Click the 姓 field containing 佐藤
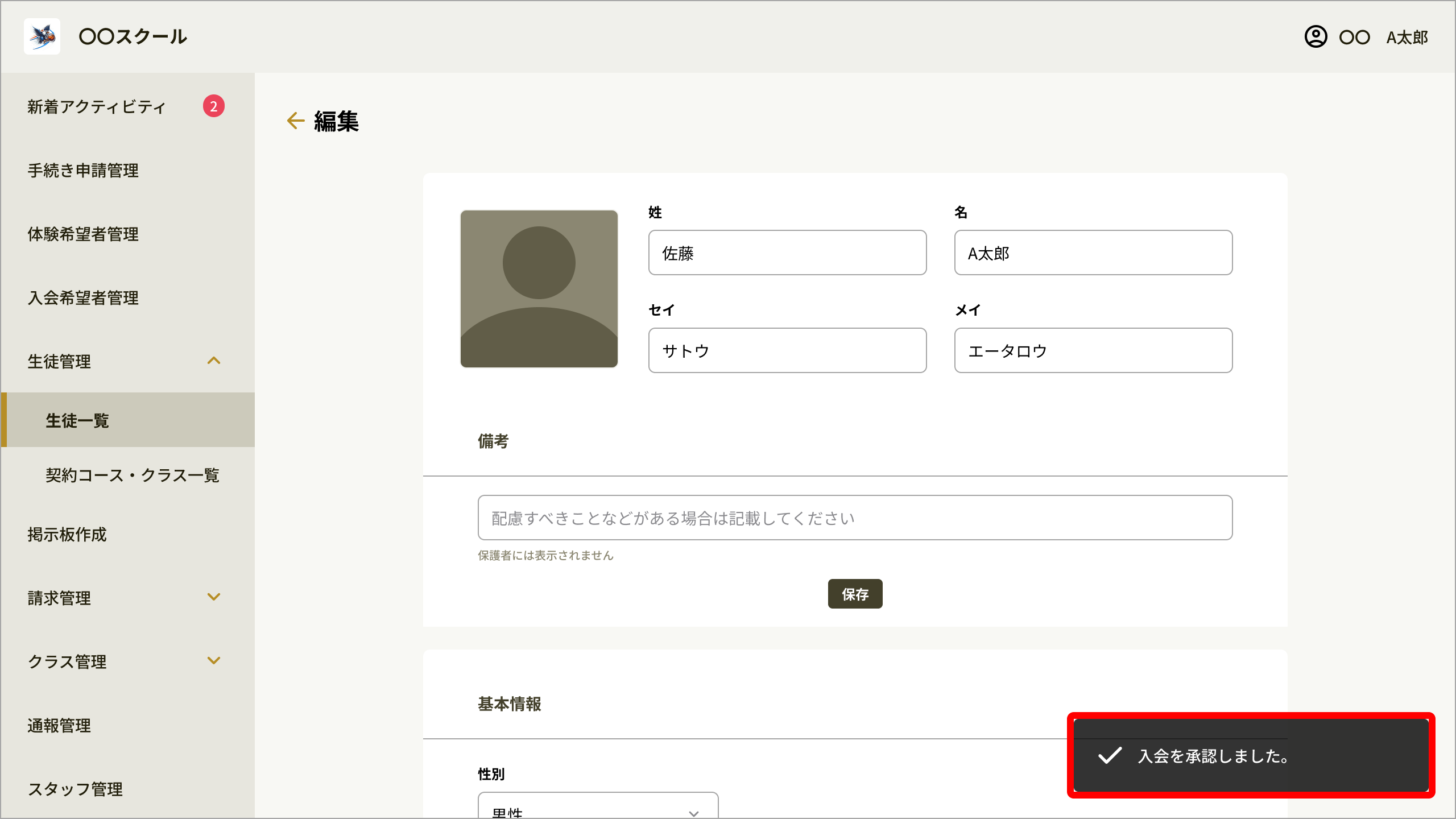Image resolution: width=1456 pixels, height=819 pixels. pos(787,253)
